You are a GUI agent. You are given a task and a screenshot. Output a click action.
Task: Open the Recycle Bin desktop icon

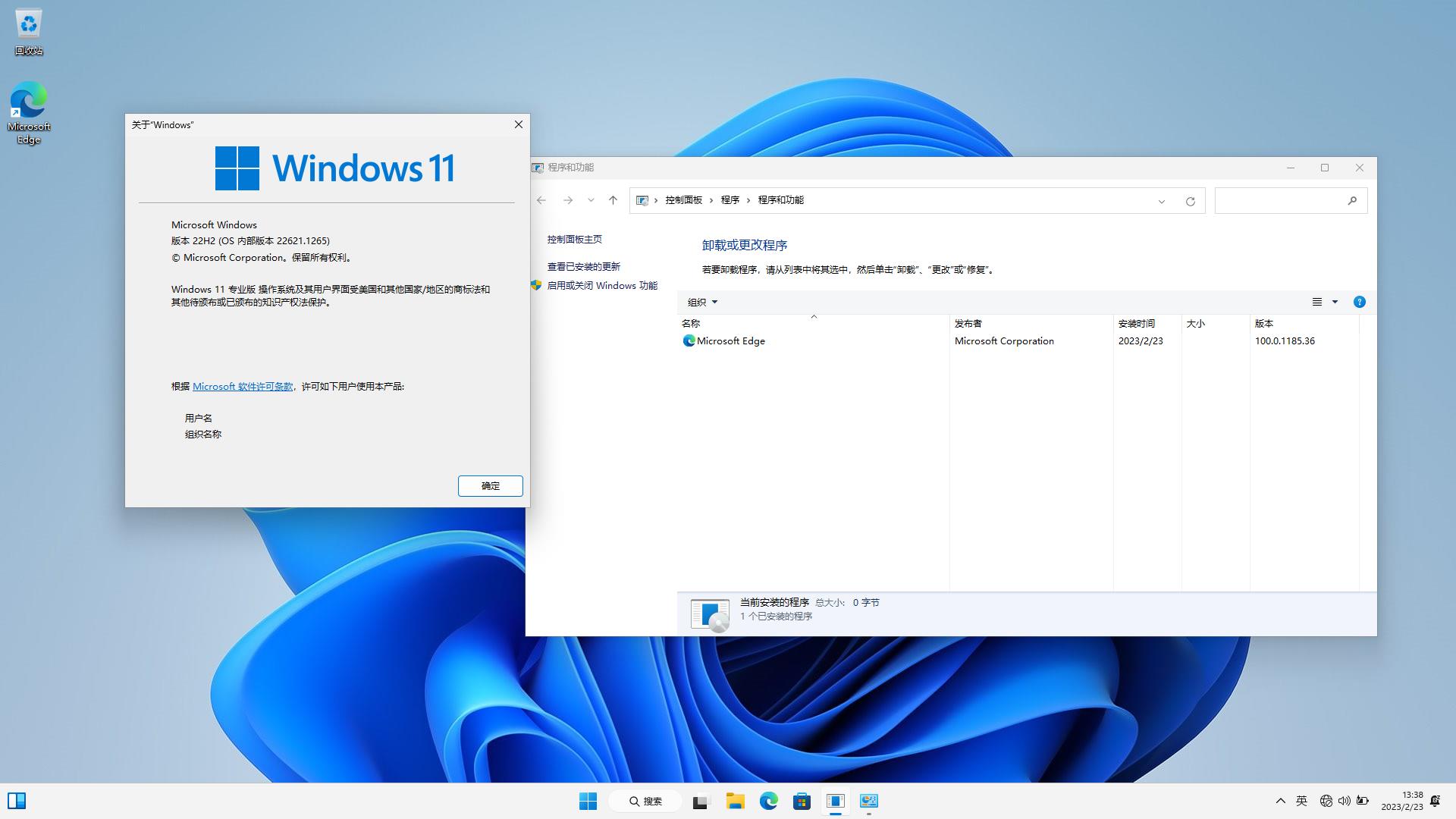pyautogui.click(x=29, y=33)
